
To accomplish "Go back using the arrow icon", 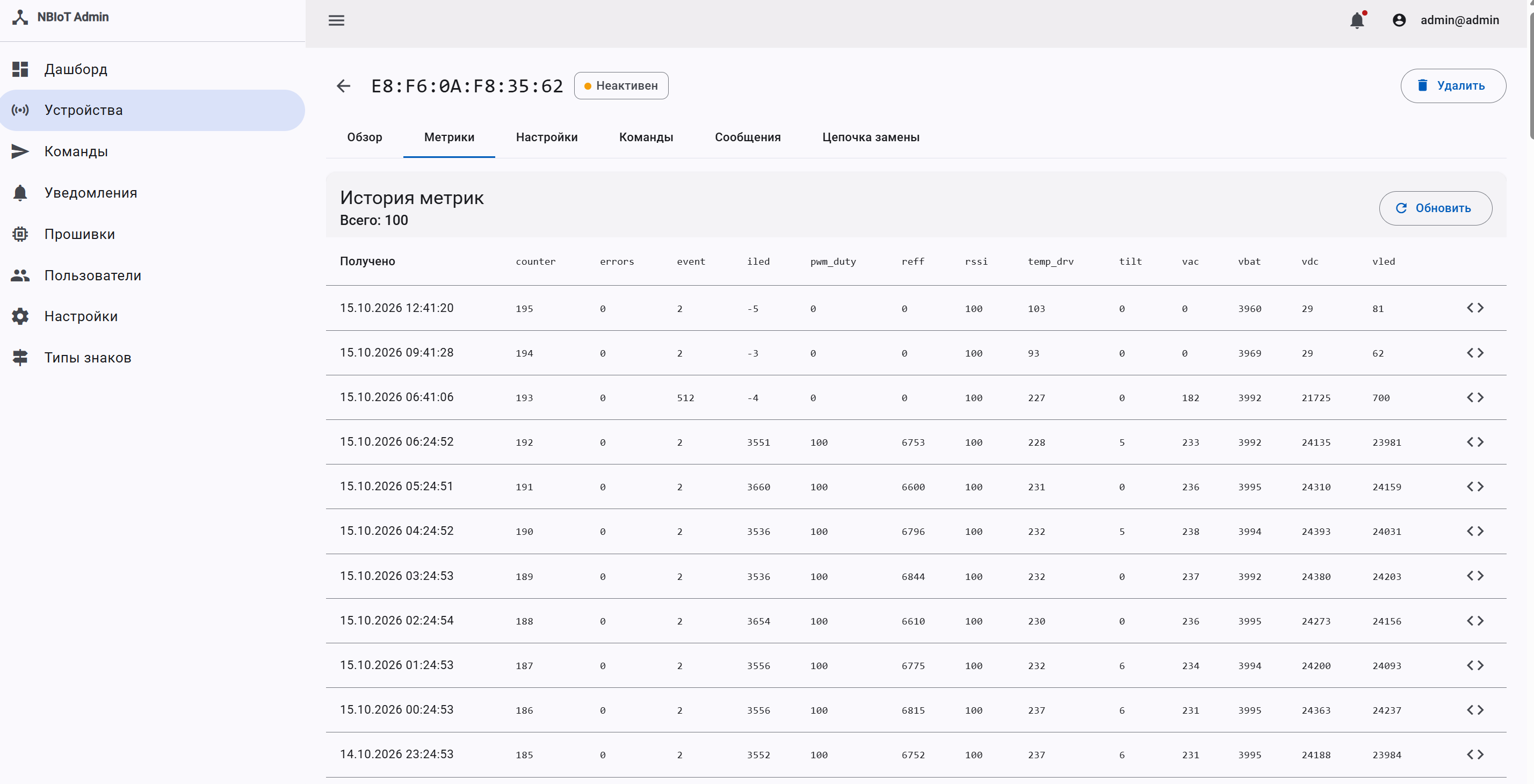I will coord(344,86).
